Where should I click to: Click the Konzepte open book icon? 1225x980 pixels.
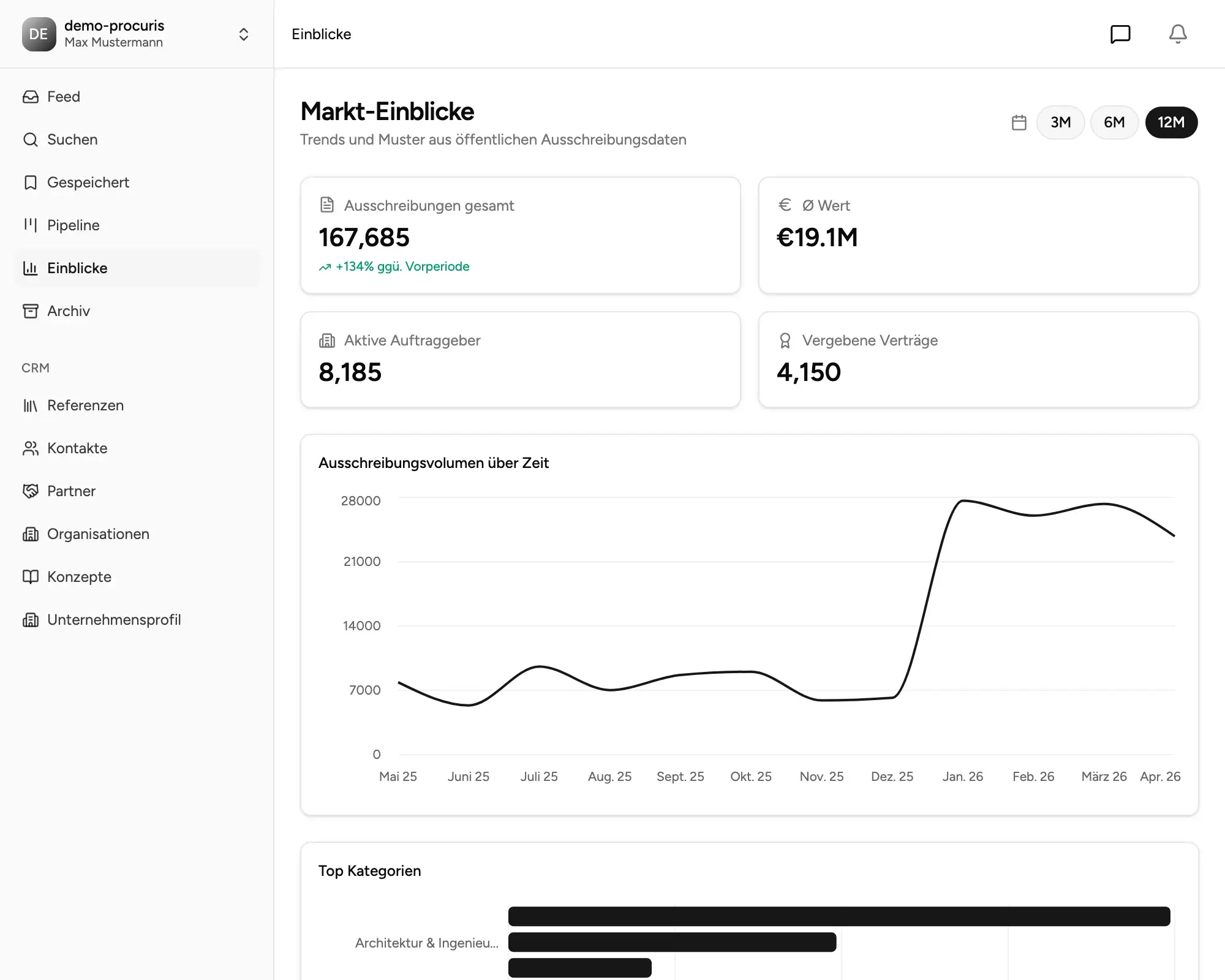[x=31, y=577]
